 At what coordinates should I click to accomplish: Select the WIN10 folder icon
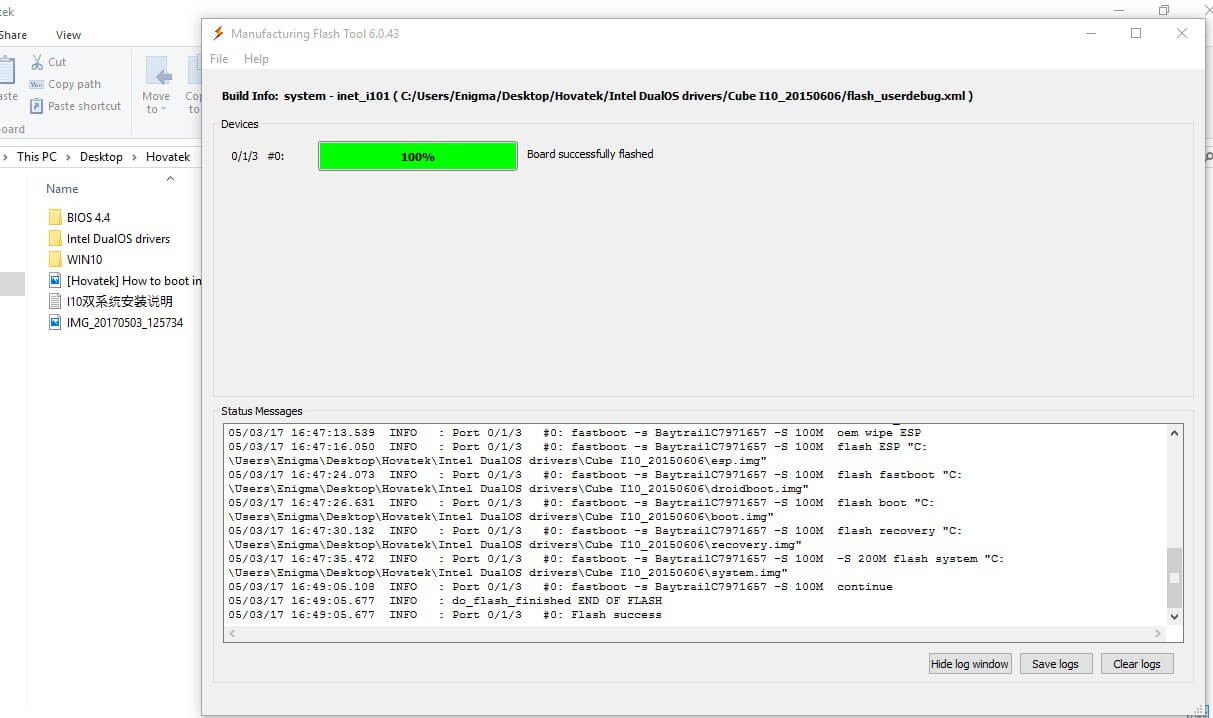click(x=55, y=259)
